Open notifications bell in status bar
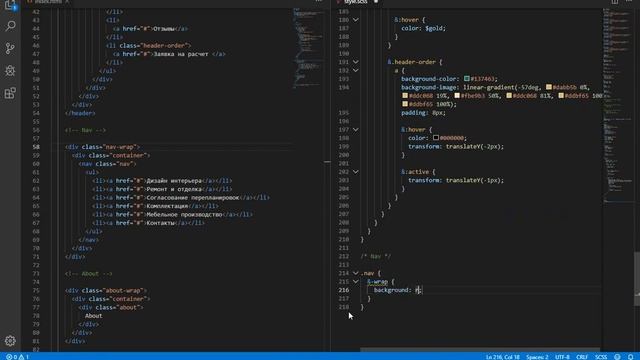640x360 pixels. pyautogui.click(x=631, y=357)
